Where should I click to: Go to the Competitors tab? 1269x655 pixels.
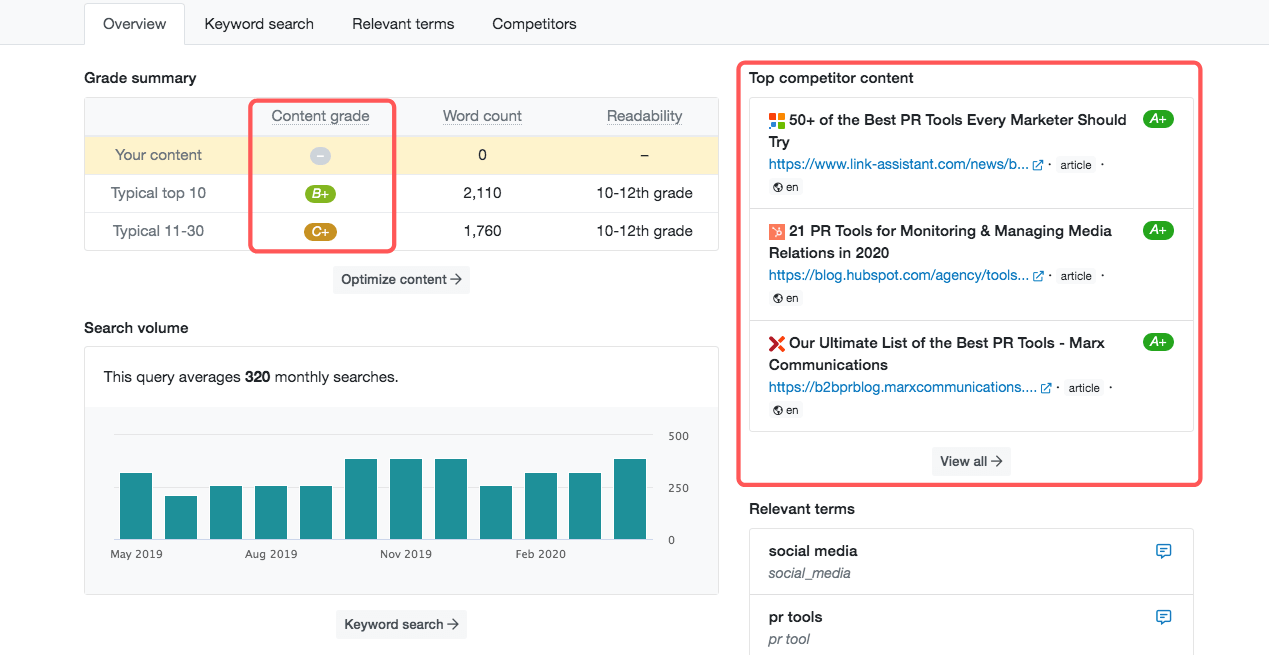point(534,24)
